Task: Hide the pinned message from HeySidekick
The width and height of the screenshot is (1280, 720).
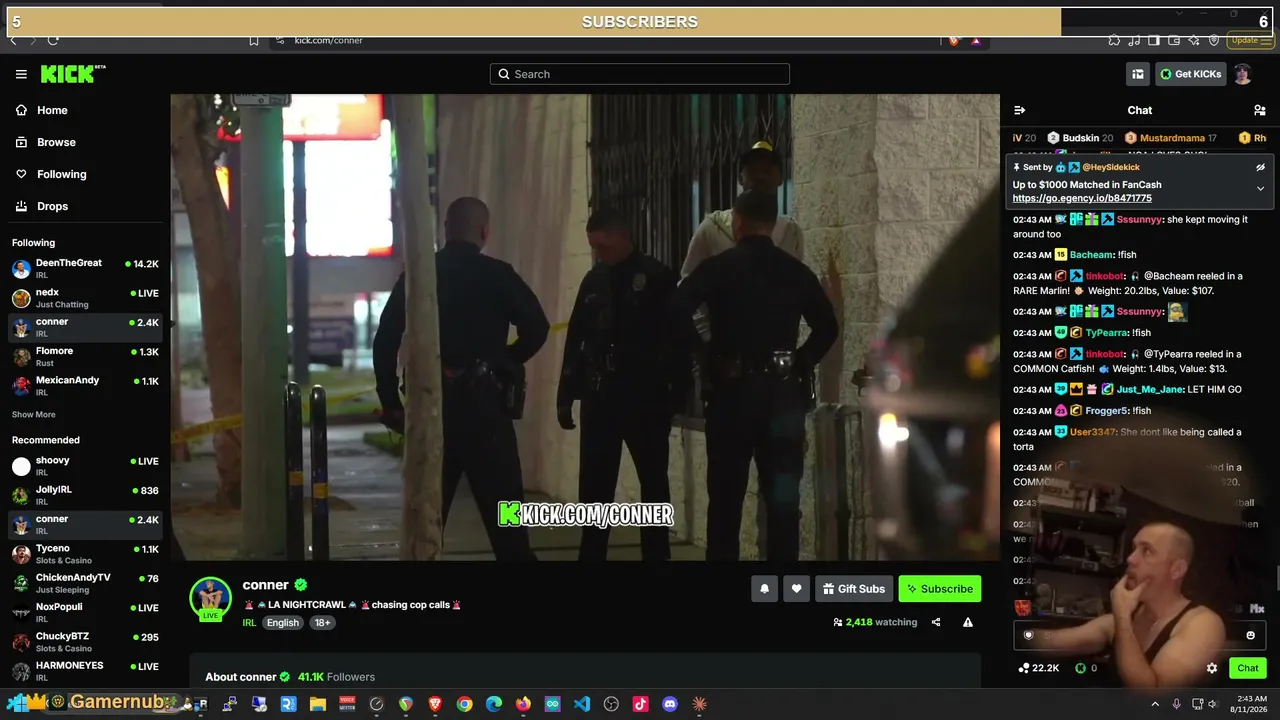Action: pos(1260,168)
